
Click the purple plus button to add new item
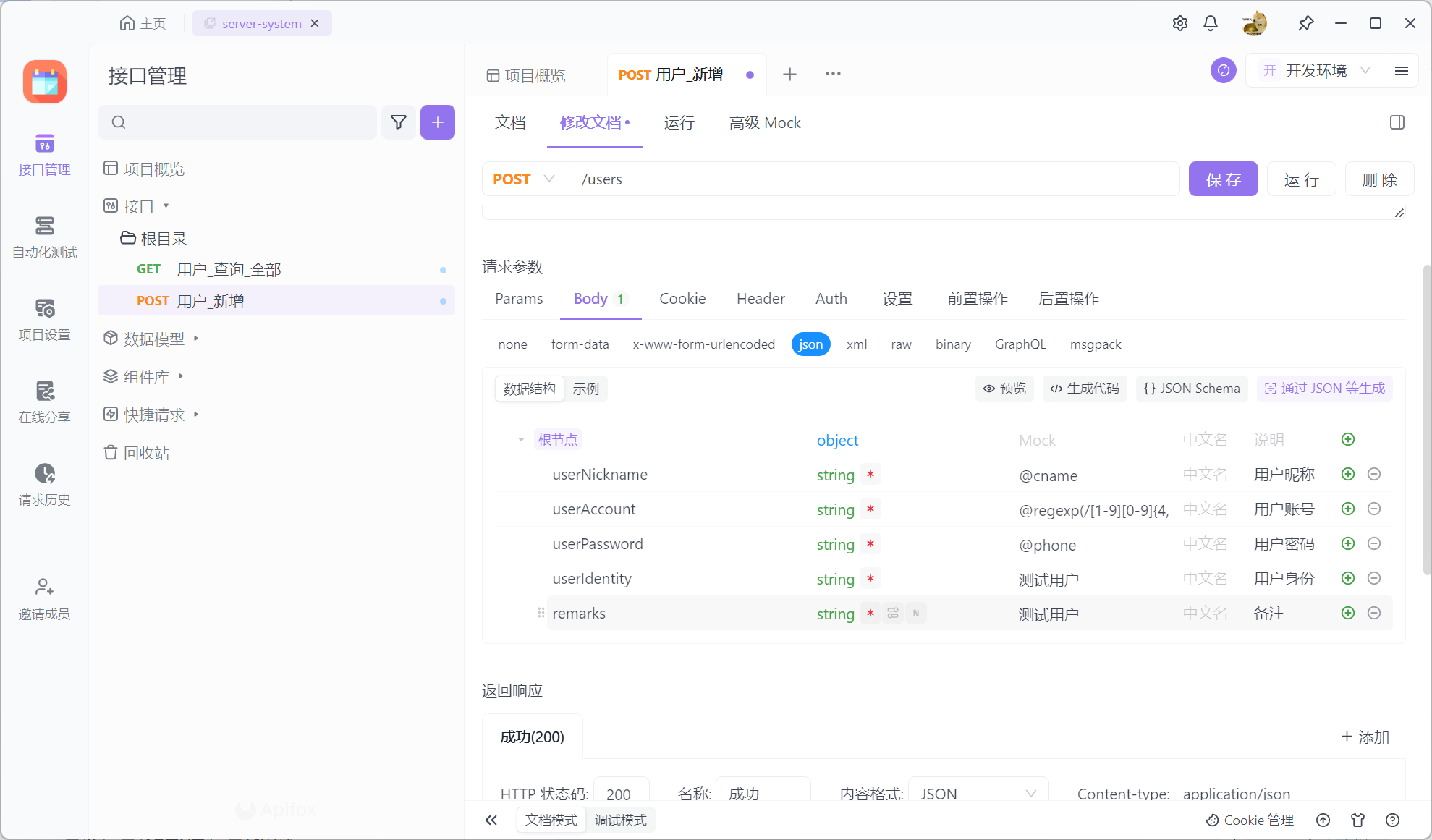coord(438,122)
